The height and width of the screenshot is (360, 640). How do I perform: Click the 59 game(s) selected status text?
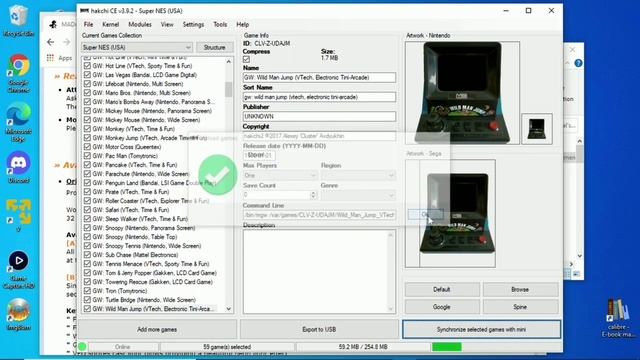pos(227,347)
